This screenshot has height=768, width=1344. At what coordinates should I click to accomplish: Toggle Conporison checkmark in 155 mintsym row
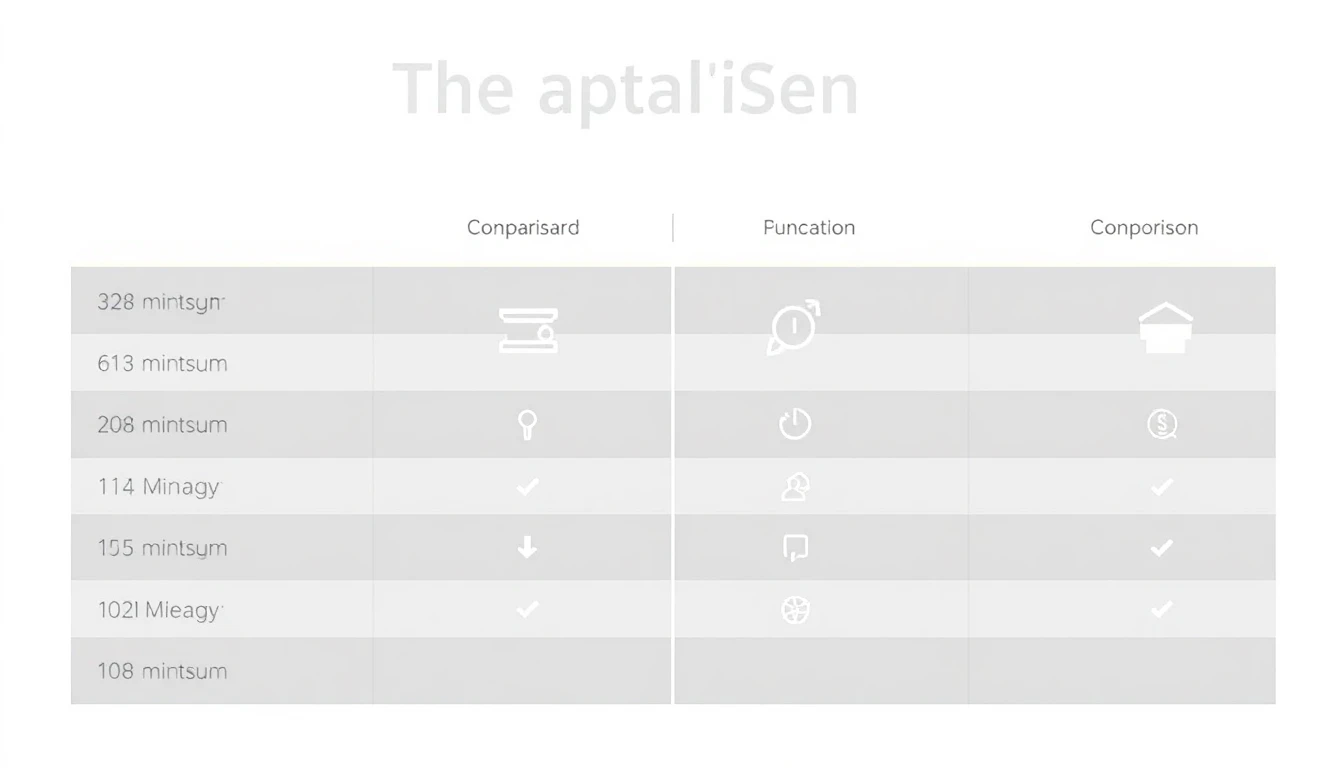(1162, 548)
